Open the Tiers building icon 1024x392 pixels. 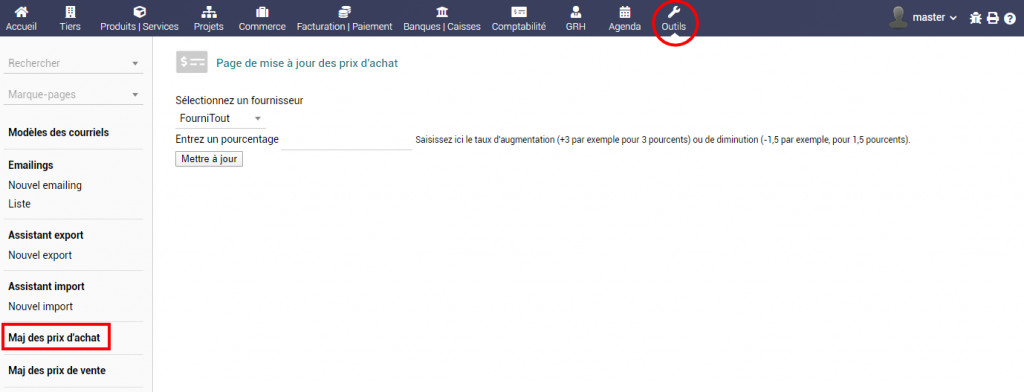click(70, 12)
